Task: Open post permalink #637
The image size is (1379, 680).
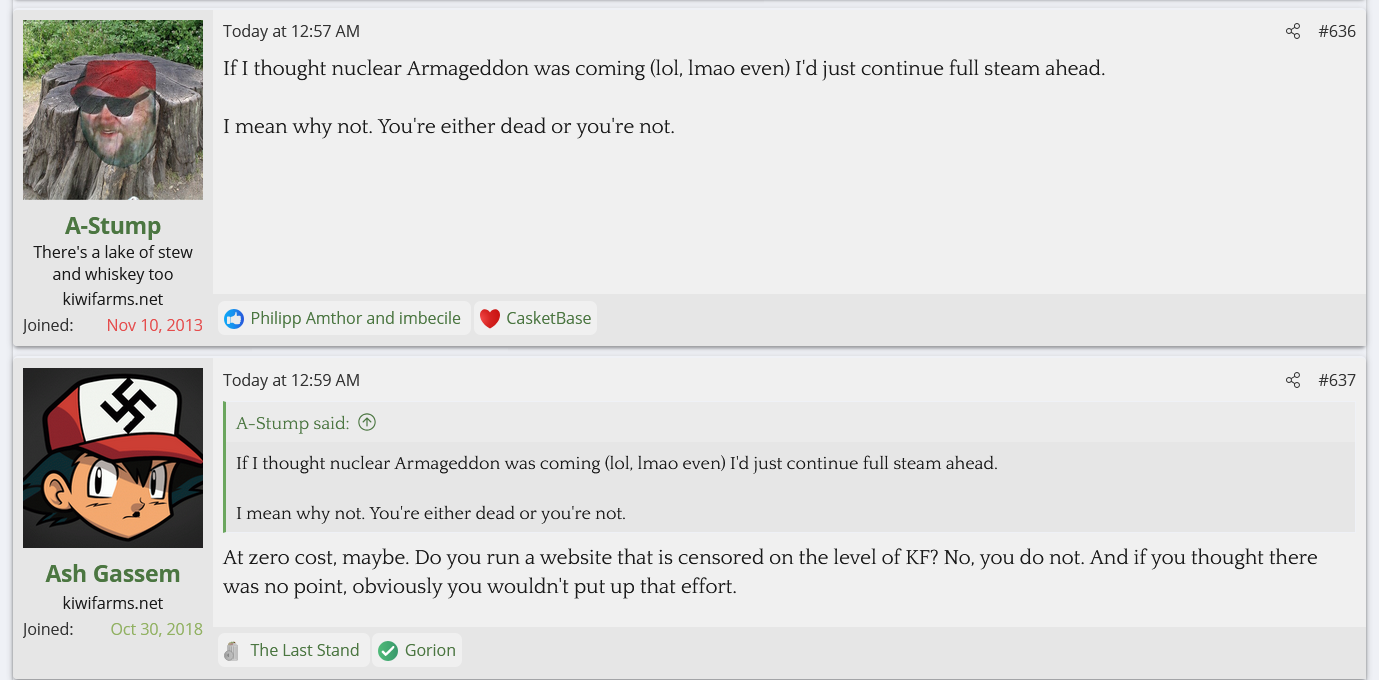Action: coord(1337,381)
